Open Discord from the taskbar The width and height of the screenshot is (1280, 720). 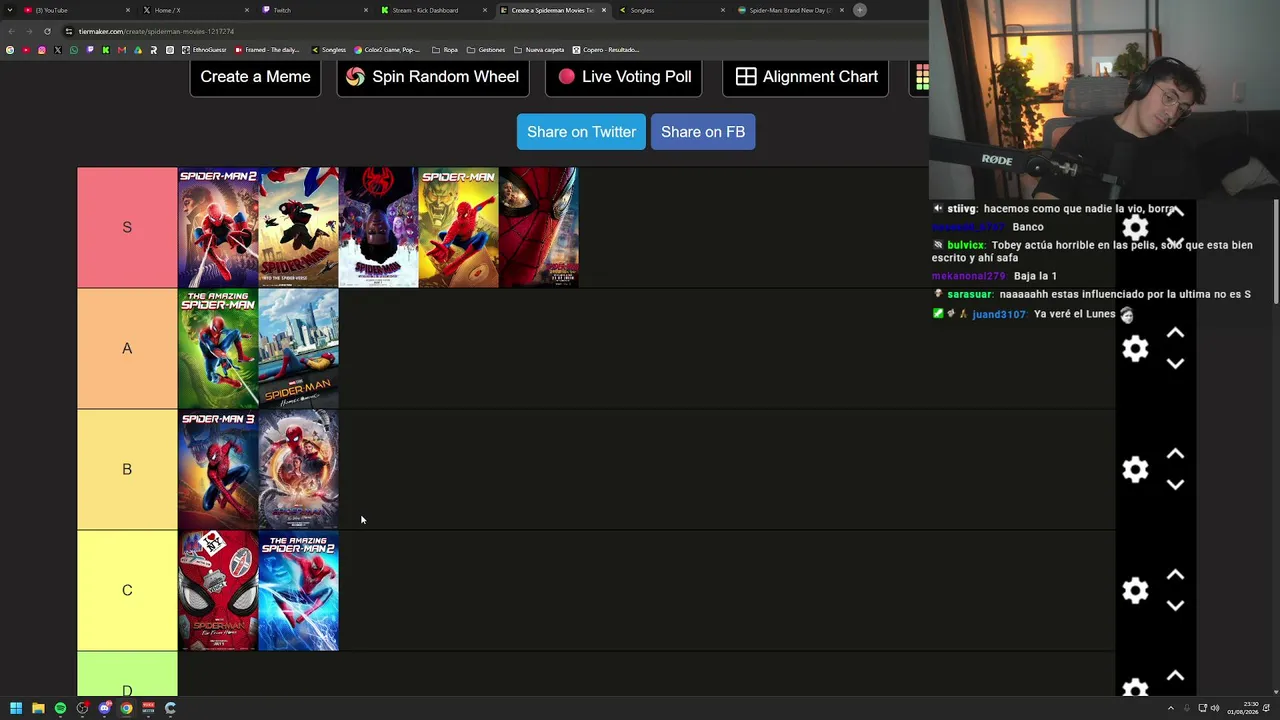[x=104, y=708]
